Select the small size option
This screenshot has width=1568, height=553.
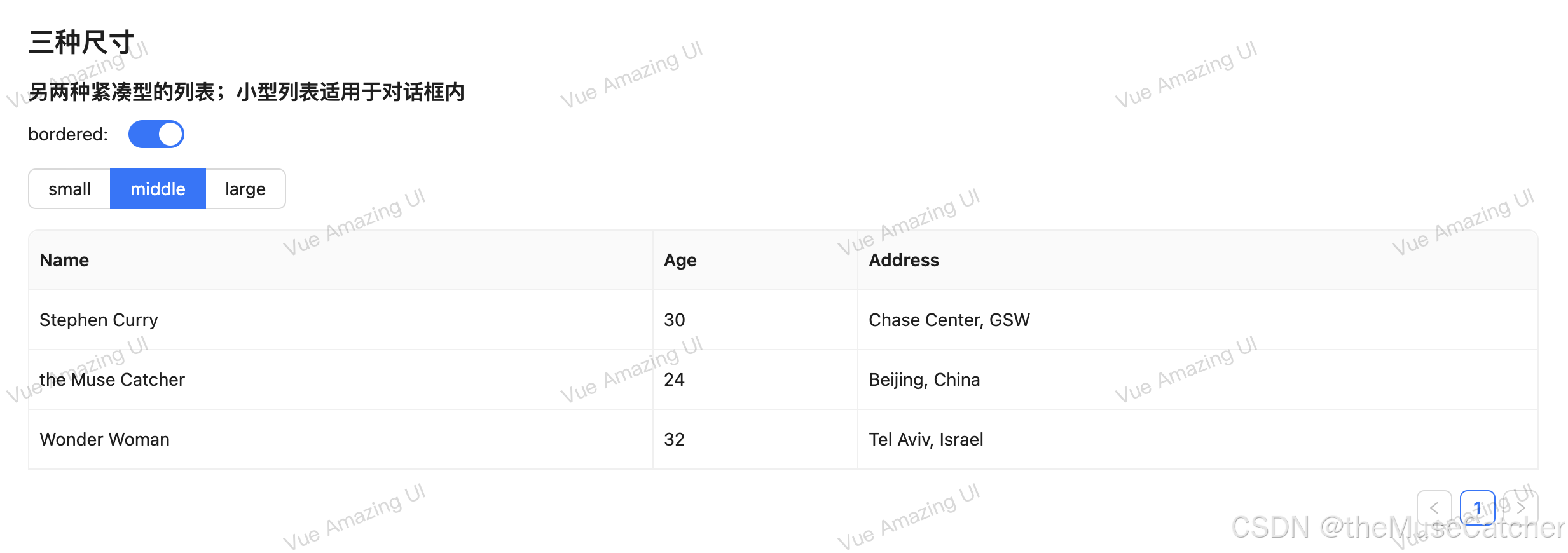(69, 189)
